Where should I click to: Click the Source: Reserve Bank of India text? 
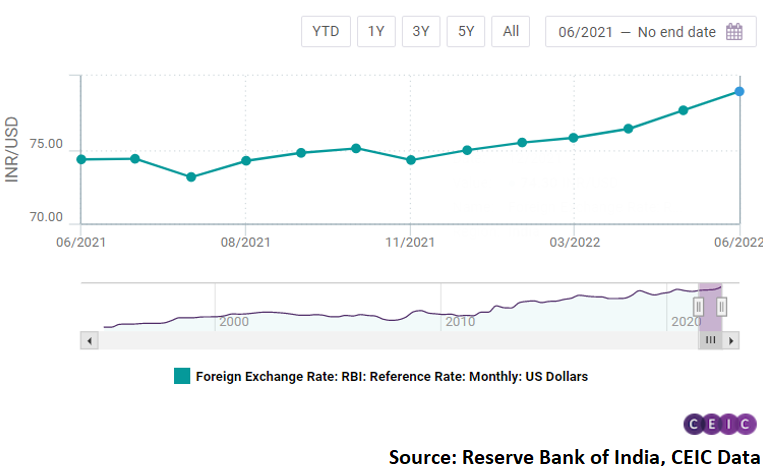574,457
